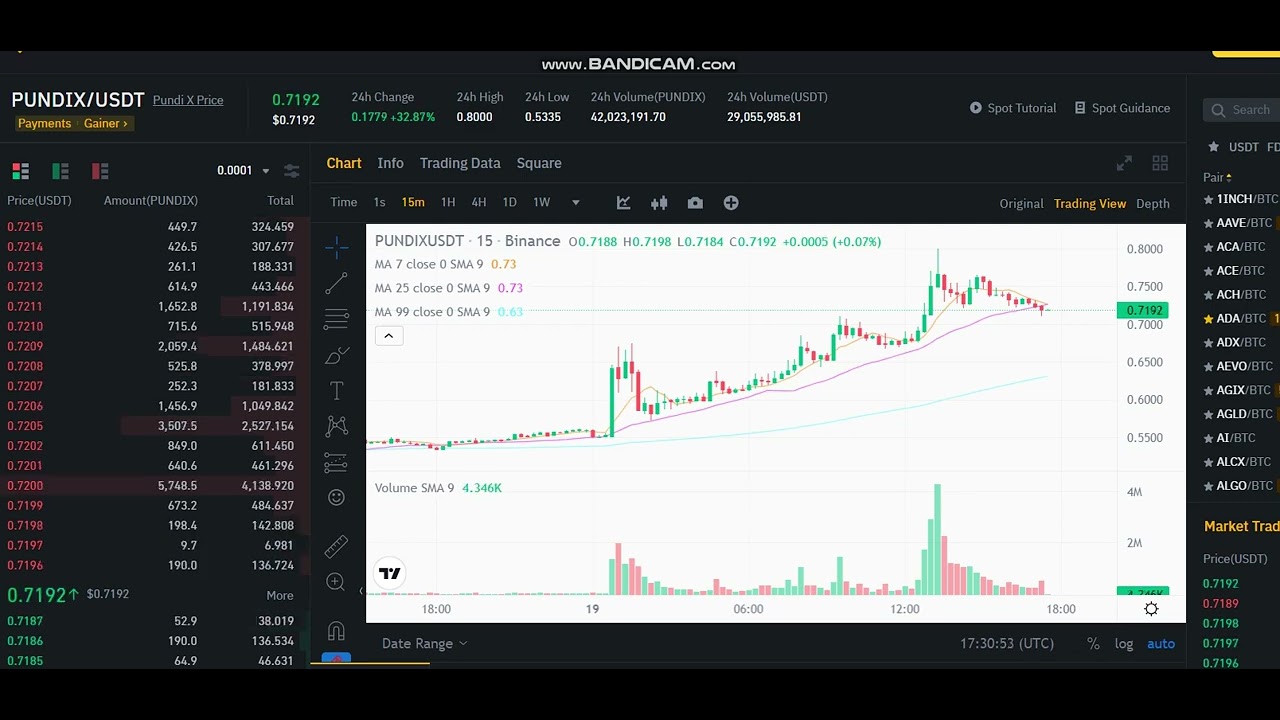The height and width of the screenshot is (720, 1280).
Task: Select the crosshair cursor tool
Action: [336, 247]
